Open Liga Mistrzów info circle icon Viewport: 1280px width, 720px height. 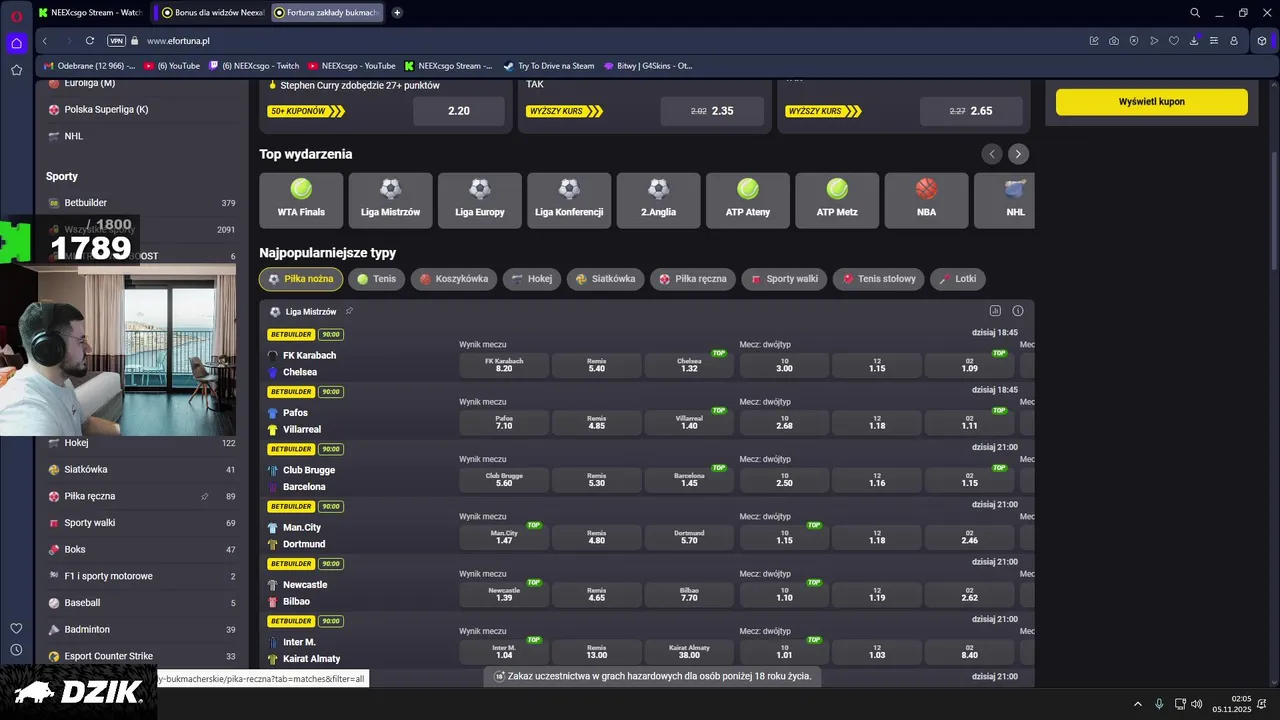point(1018,311)
